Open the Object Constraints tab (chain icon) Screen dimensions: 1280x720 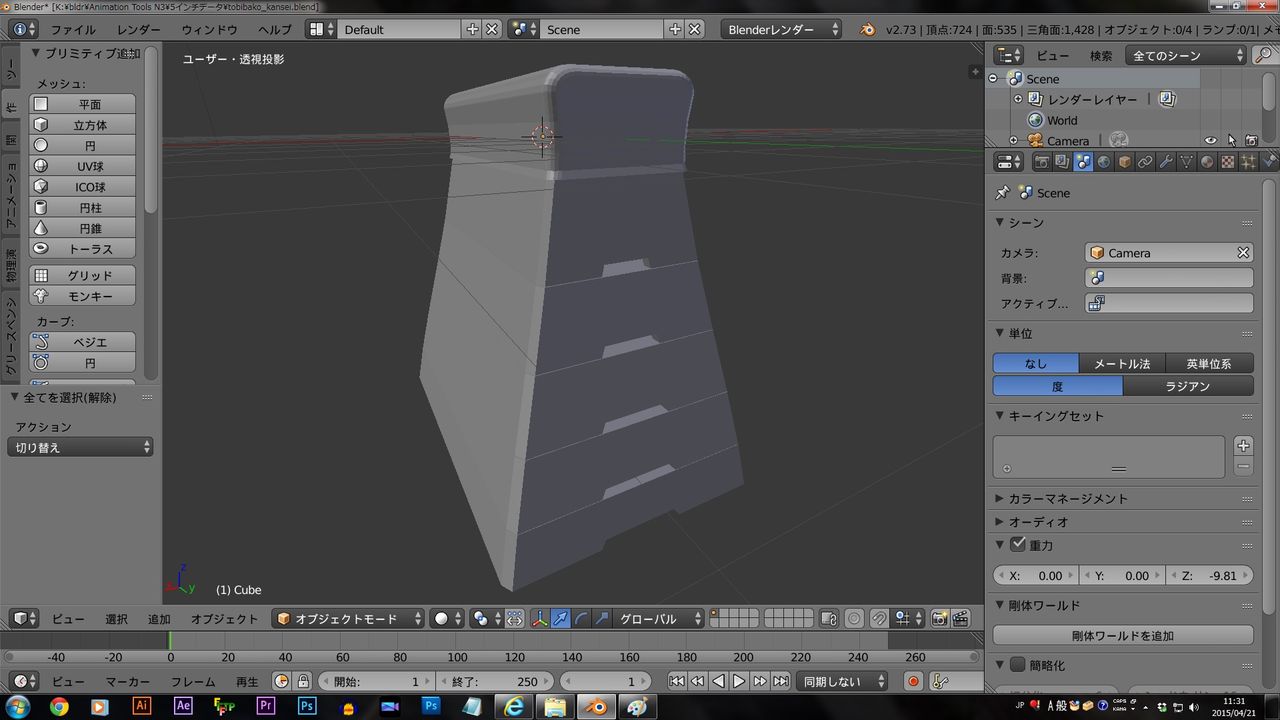[x=1145, y=162]
